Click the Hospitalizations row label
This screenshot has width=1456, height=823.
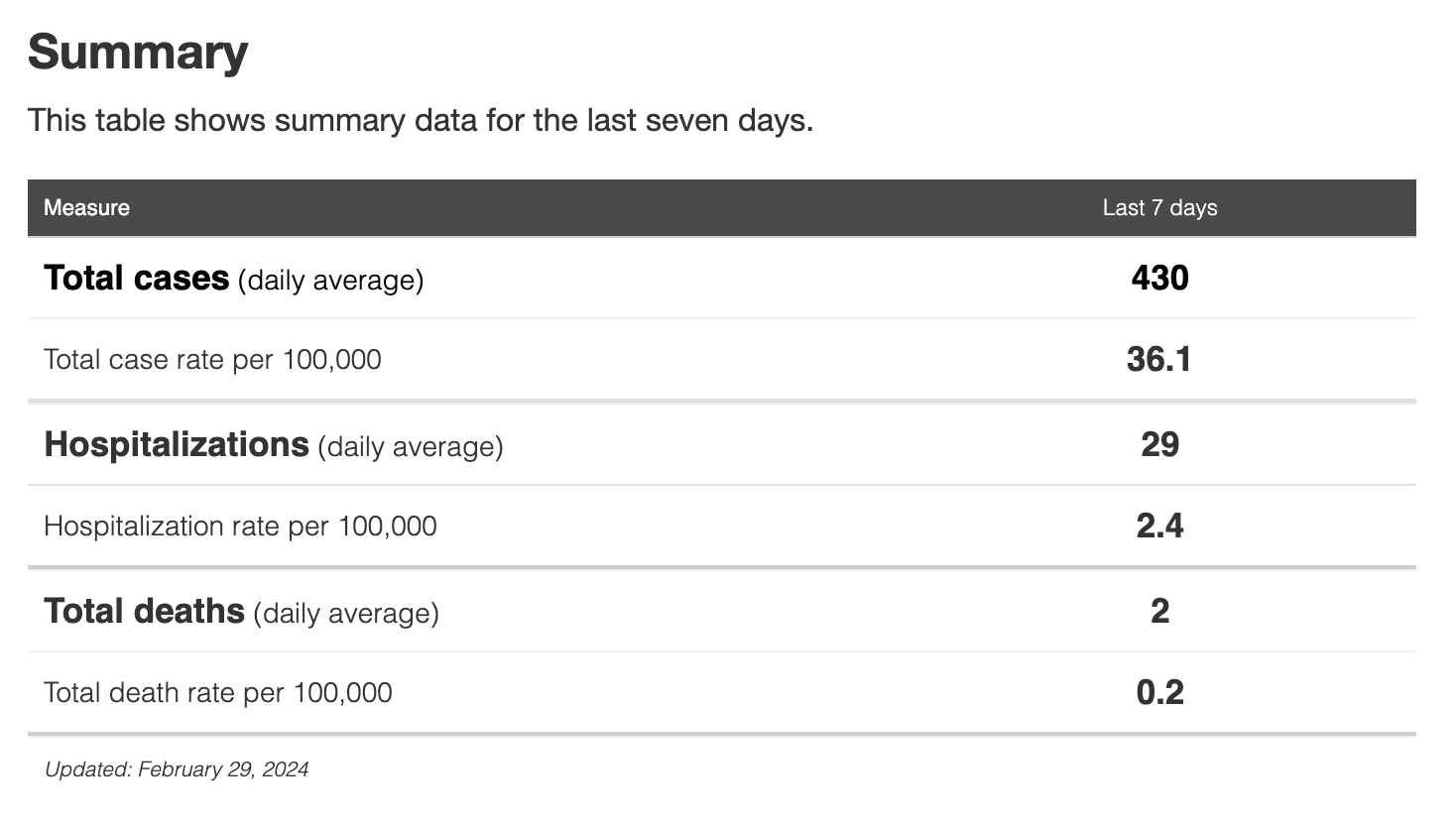click(177, 445)
